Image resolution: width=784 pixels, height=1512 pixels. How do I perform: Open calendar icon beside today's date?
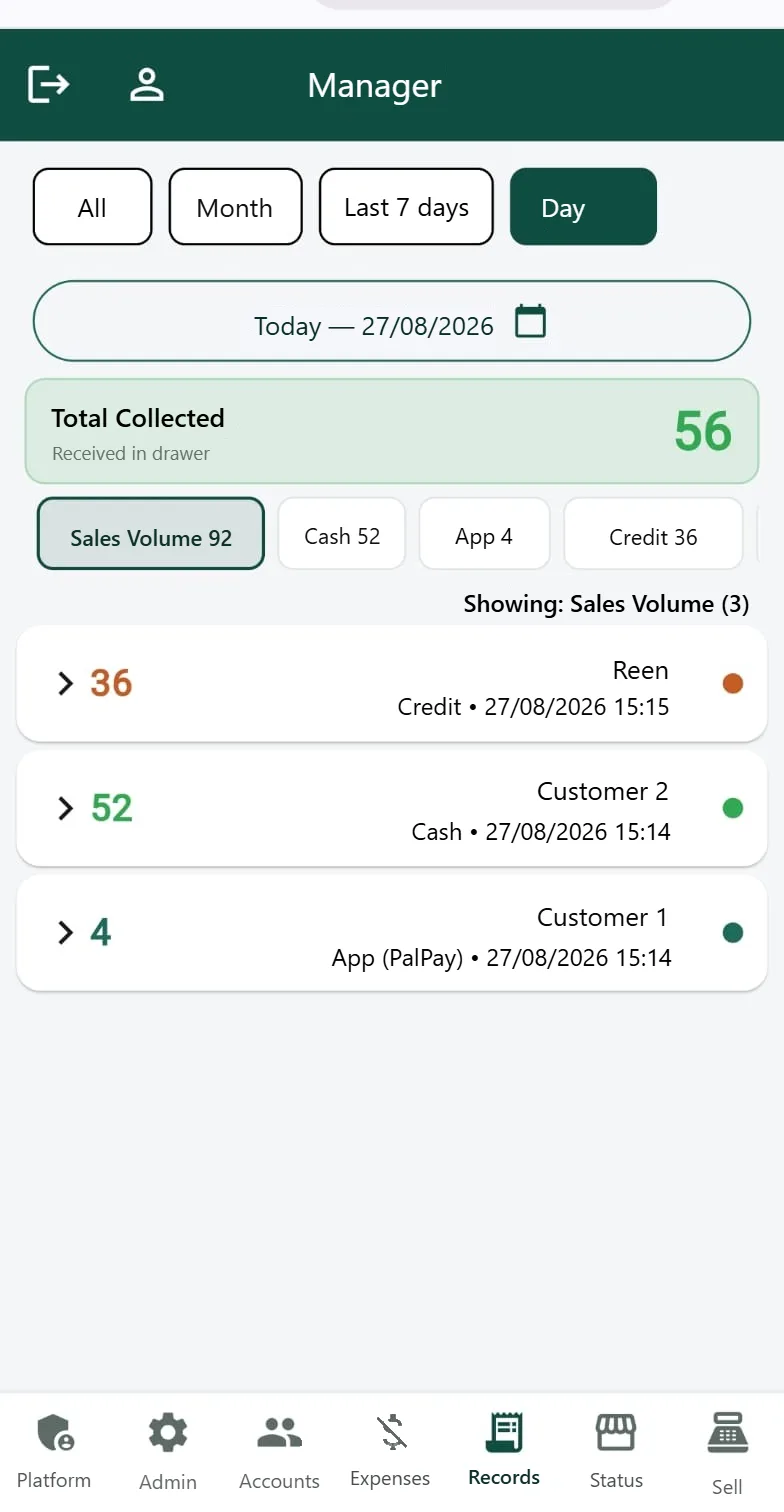click(530, 322)
